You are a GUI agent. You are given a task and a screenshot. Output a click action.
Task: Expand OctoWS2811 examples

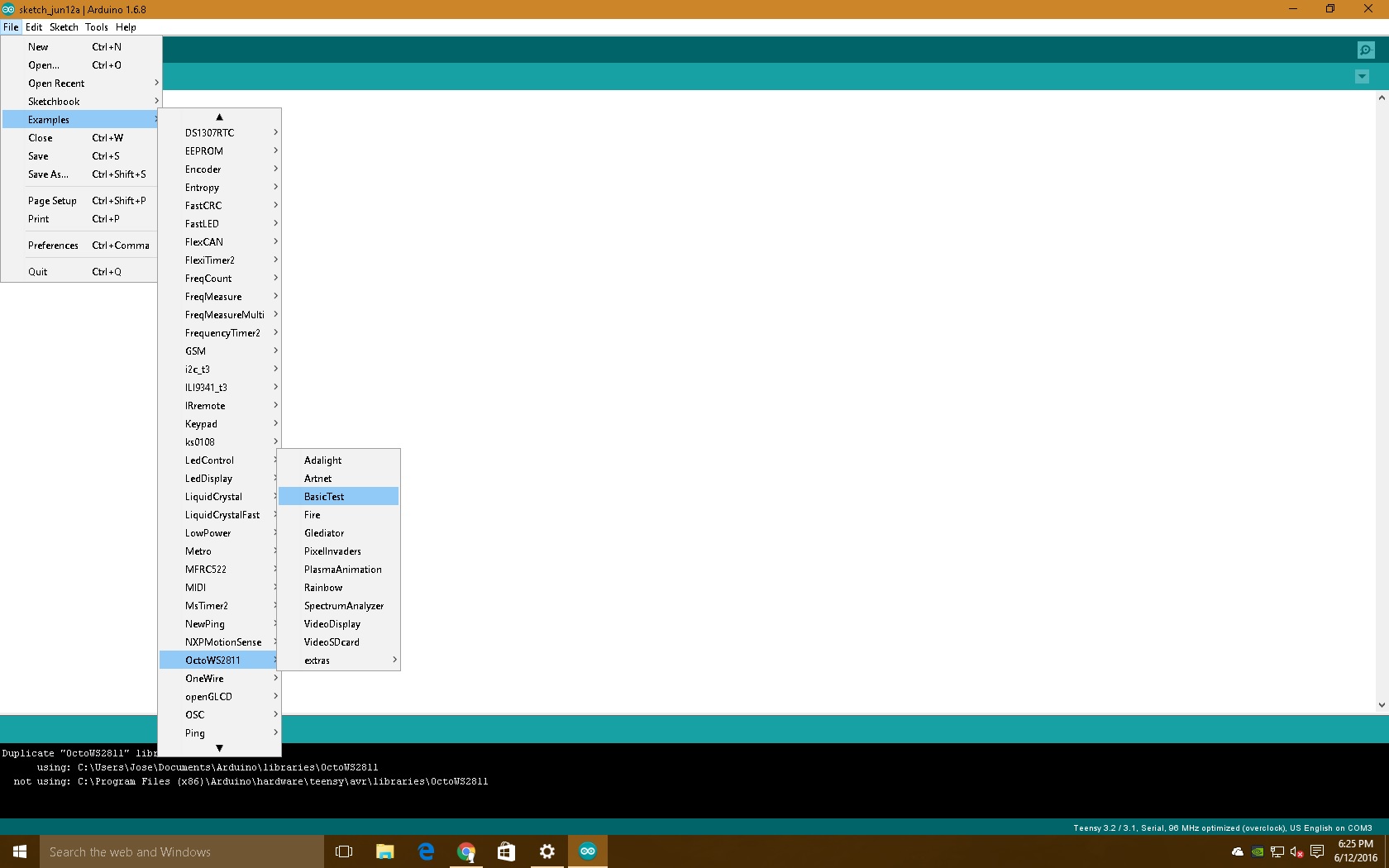(219, 661)
